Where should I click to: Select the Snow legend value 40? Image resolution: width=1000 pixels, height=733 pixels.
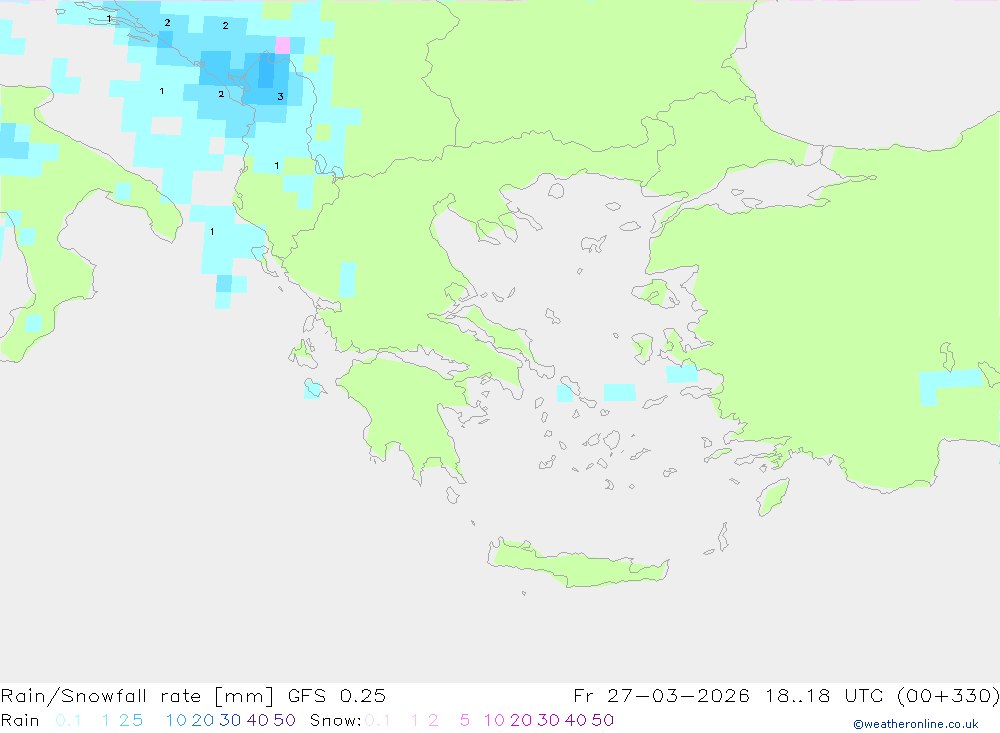[576, 720]
